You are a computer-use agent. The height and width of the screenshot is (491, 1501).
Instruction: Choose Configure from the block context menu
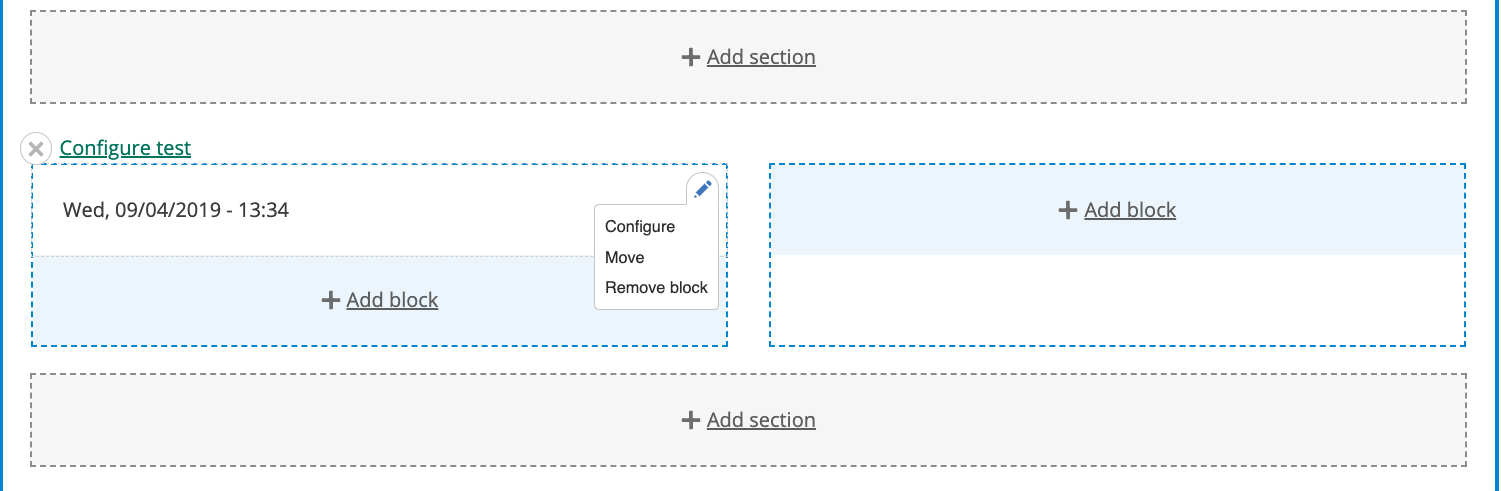pos(640,227)
